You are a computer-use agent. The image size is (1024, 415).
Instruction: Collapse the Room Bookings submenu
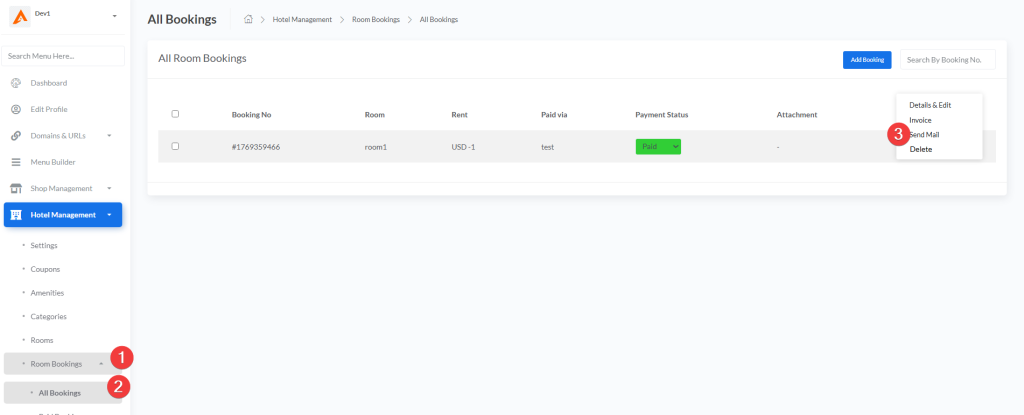[x=101, y=363]
